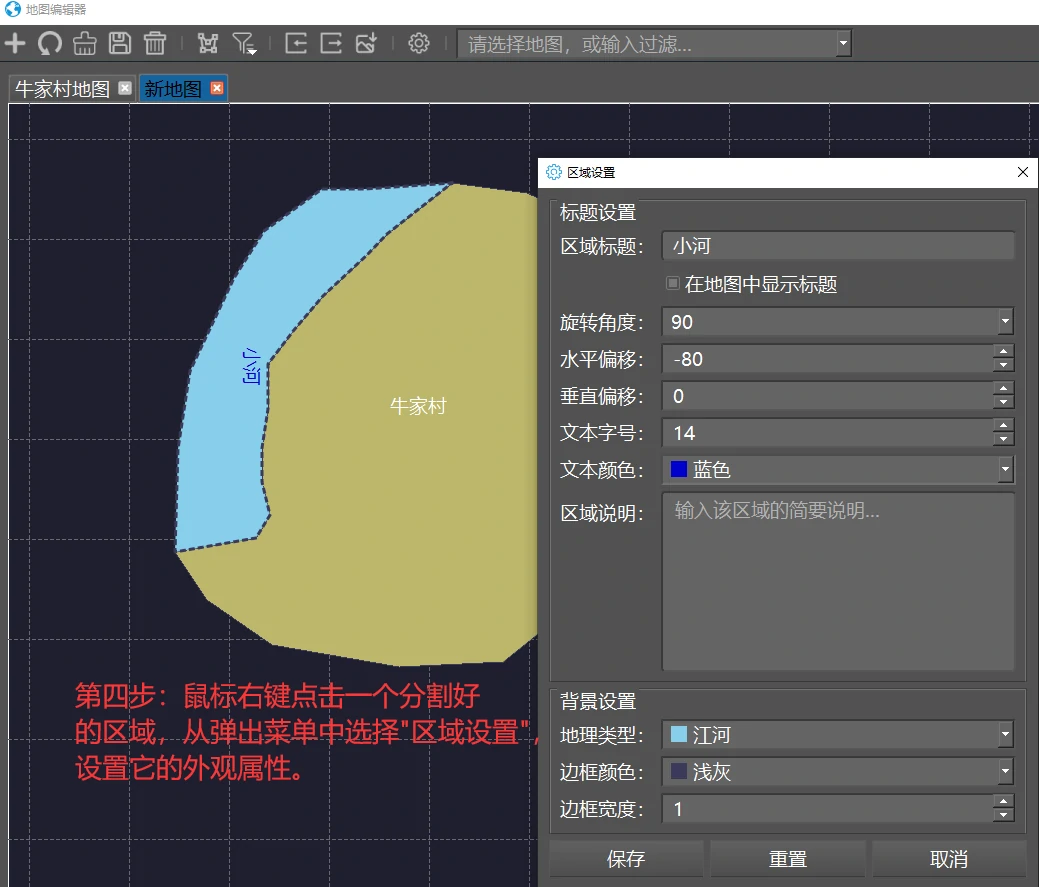Click the refresh circular arrow icon
Viewport: 1039px width, 887px height.
click(50, 44)
